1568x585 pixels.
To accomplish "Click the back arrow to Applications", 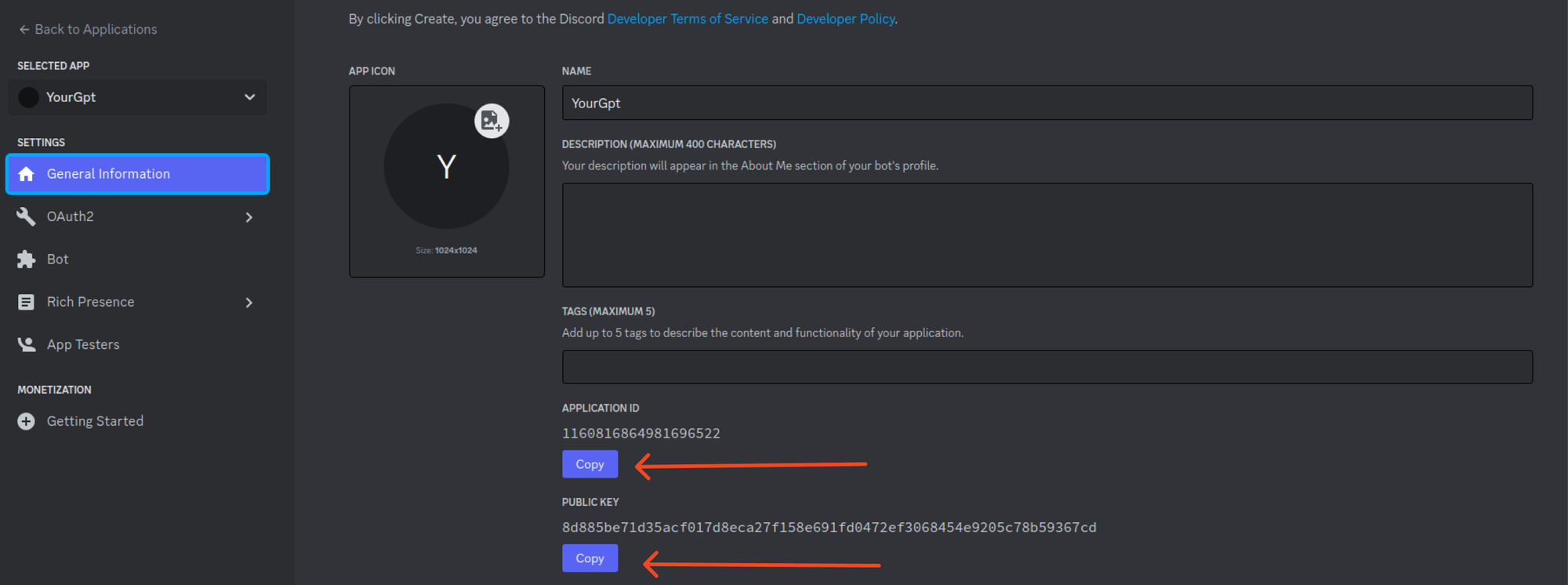I will pos(24,29).
